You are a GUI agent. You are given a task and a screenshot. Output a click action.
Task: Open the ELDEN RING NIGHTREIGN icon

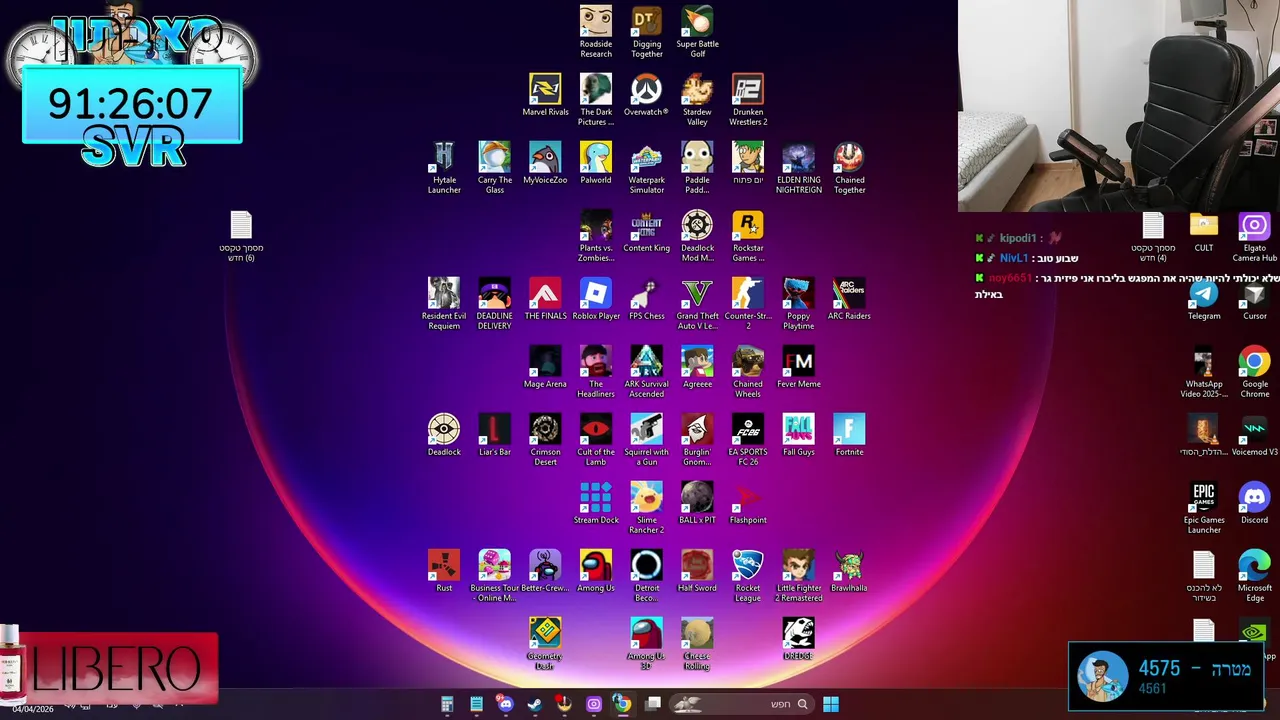(798, 168)
